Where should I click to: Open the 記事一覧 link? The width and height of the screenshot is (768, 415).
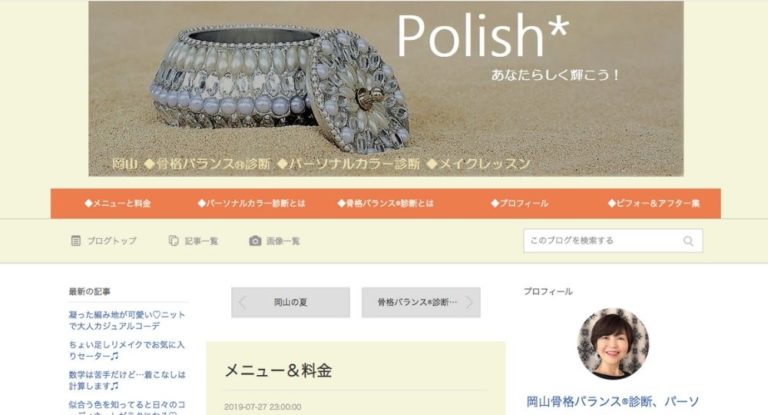201,241
